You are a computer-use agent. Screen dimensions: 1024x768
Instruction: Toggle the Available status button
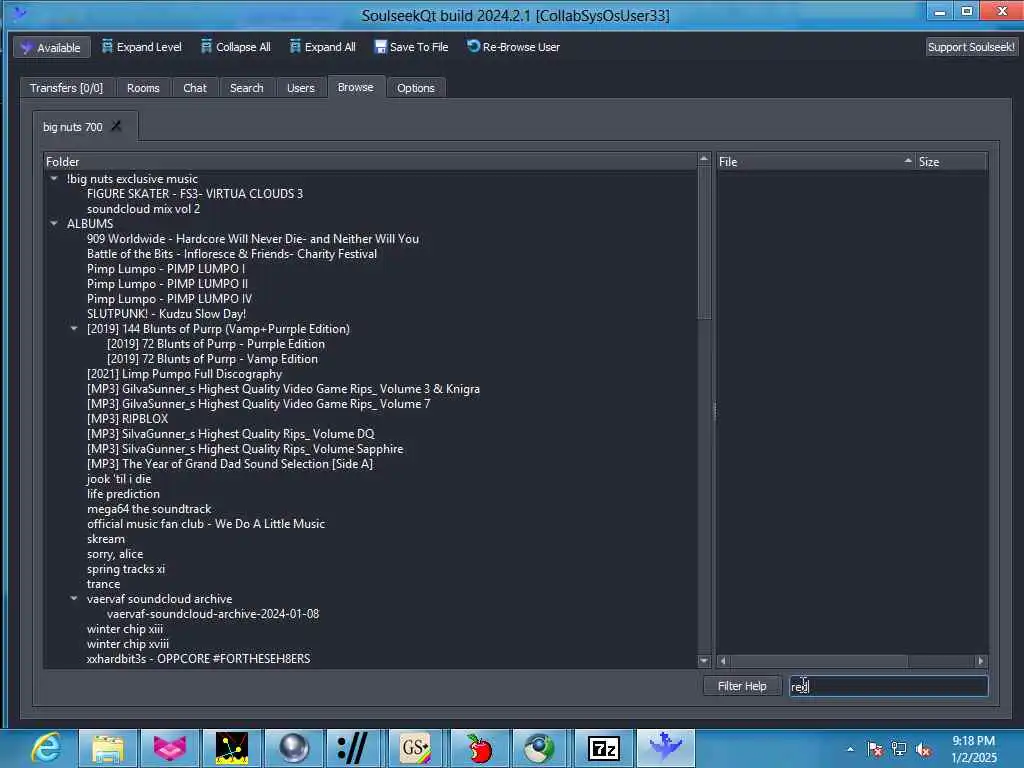pos(51,48)
